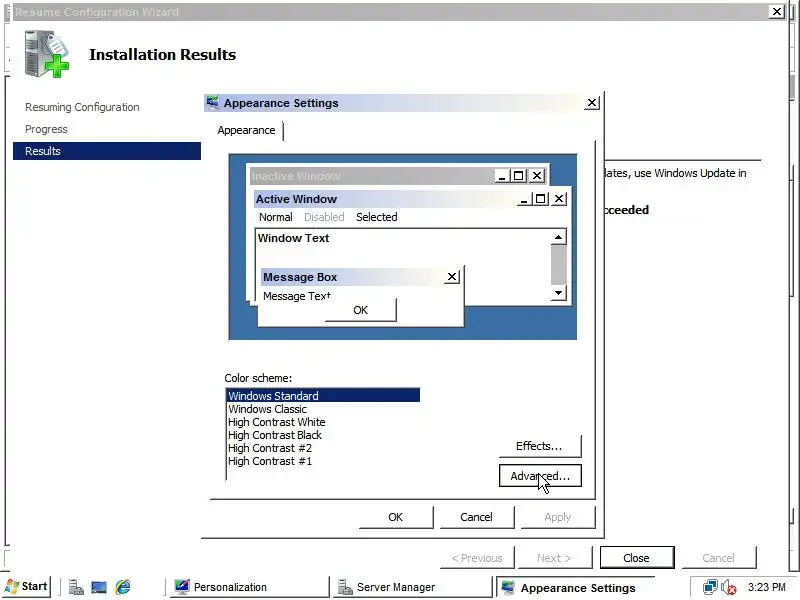Screen dimensions: 800x600
Task: Click the Installation Results heading
Action: coord(162,55)
